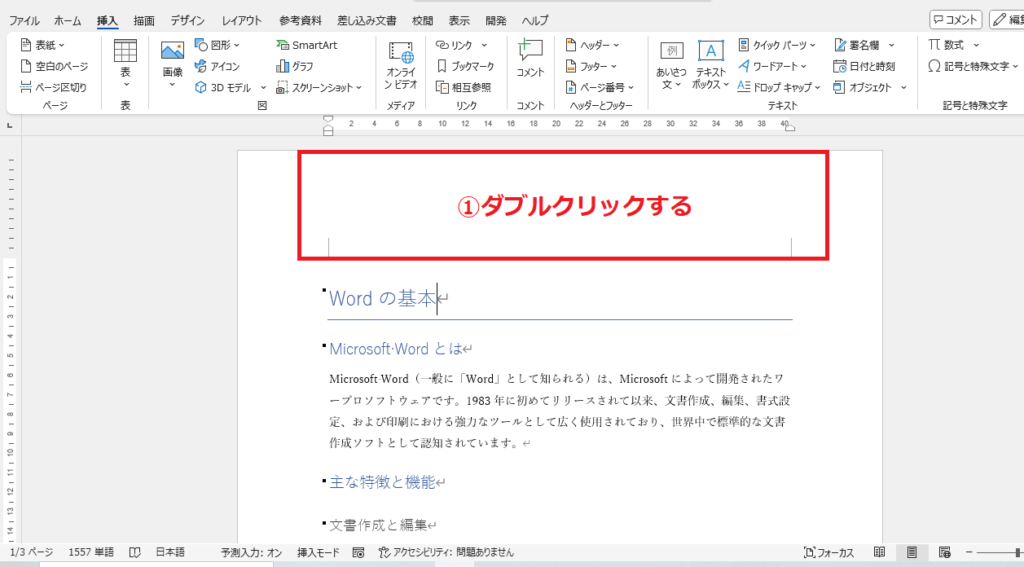The width and height of the screenshot is (1024, 567).
Task: Click the 日本語 language indicator
Action: (170, 553)
